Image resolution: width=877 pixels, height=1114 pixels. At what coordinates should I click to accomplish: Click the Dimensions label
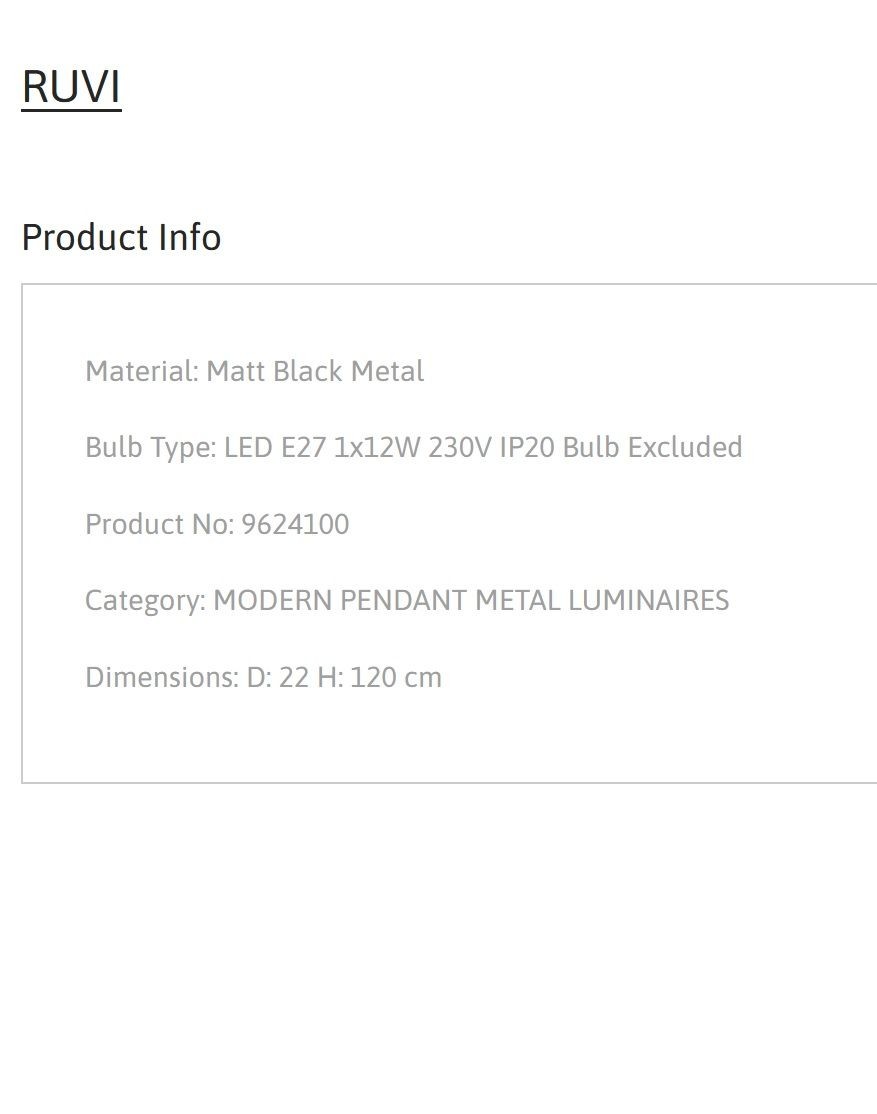(162, 678)
